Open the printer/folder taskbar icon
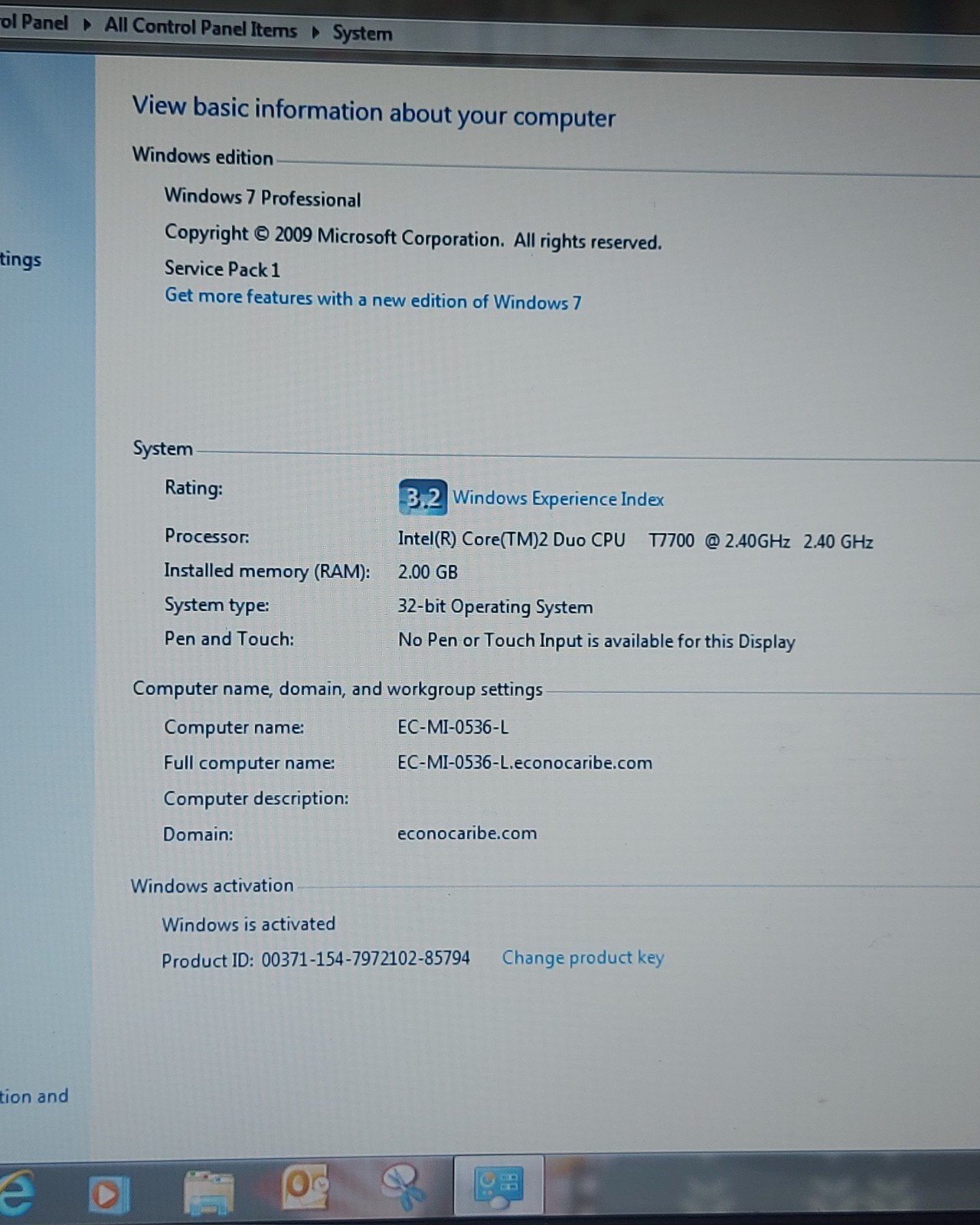 pyautogui.click(x=208, y=1193)
